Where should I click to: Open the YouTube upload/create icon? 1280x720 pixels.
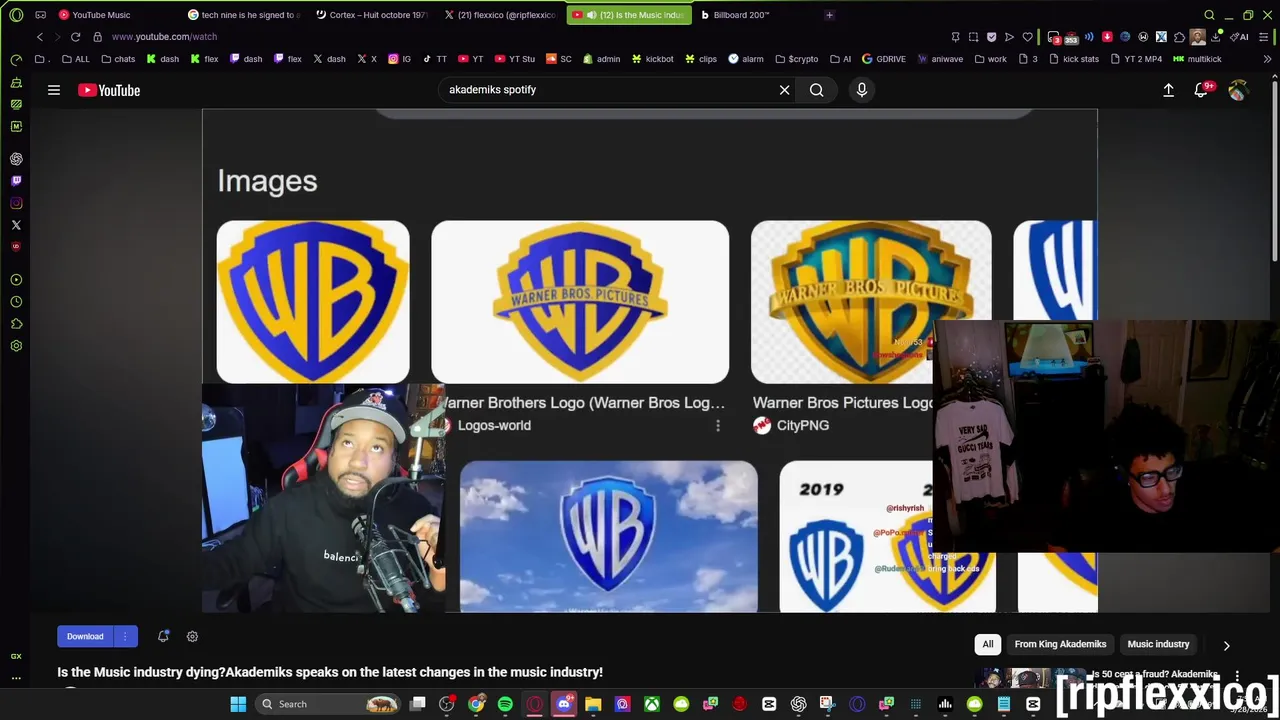click(1168, 90)
